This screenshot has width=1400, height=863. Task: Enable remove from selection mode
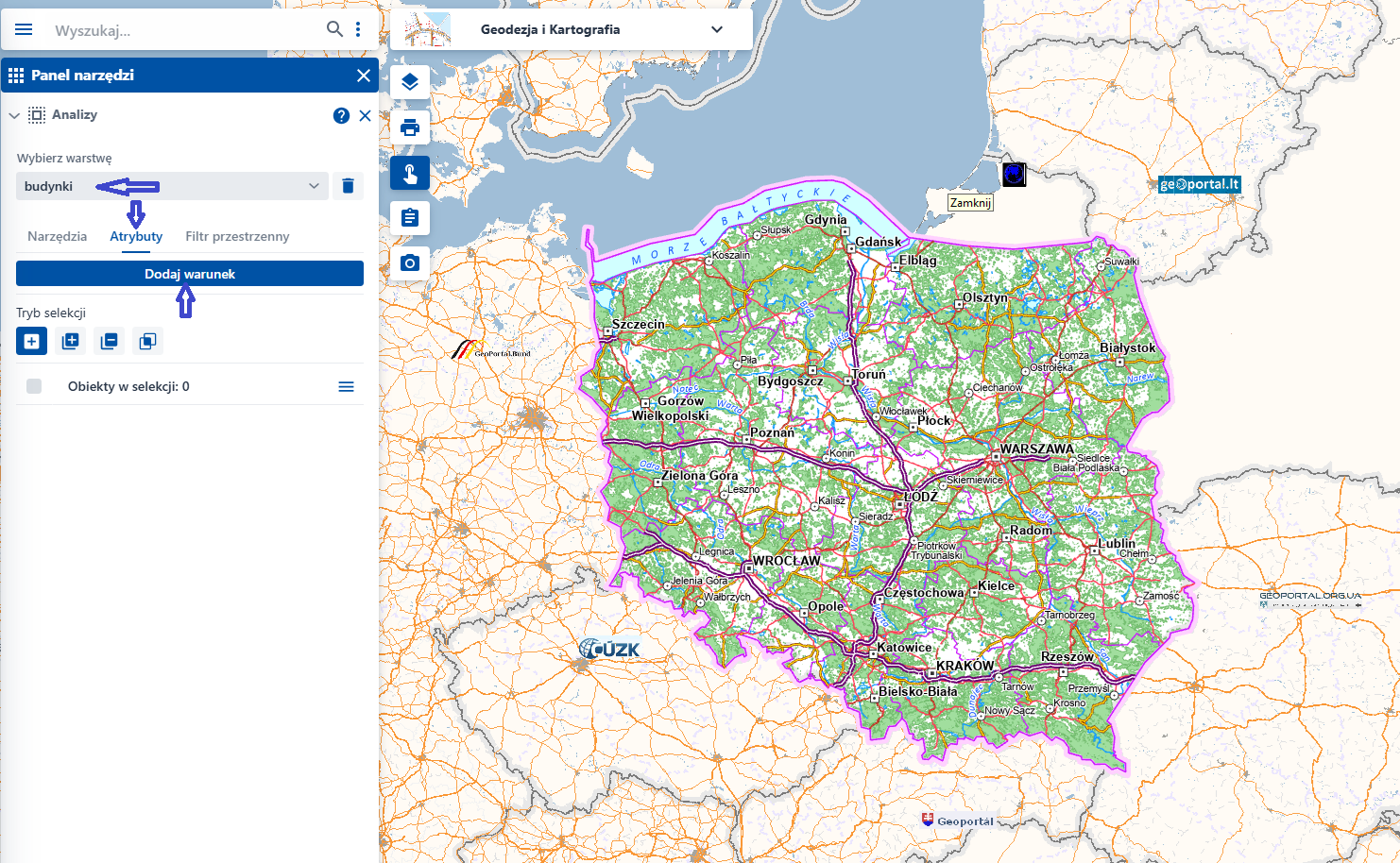pyautogui.click(x=109, y=341)
